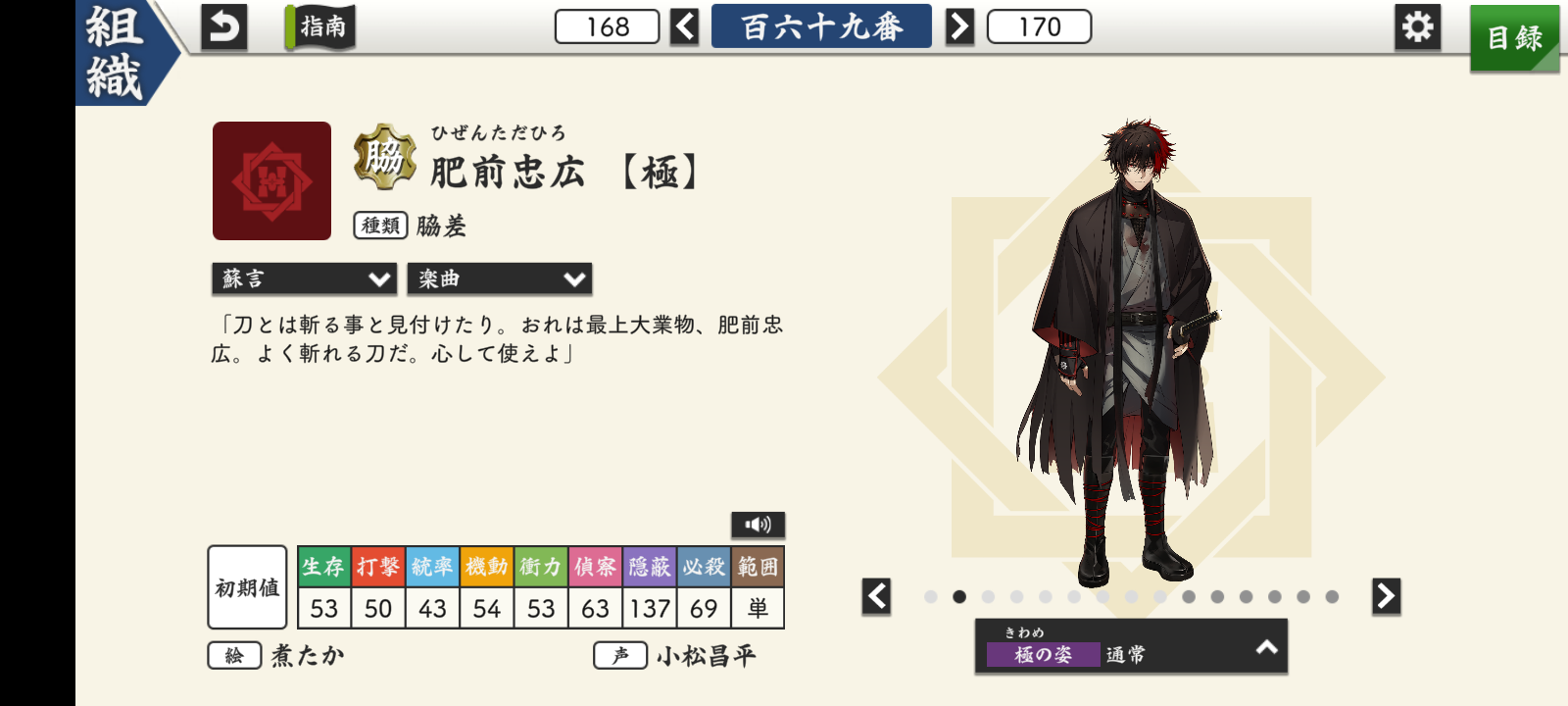Viewport: 1568px width, 706px height.
Task: Play voice line with speaker icon
Action: click(x=758, y=525)
